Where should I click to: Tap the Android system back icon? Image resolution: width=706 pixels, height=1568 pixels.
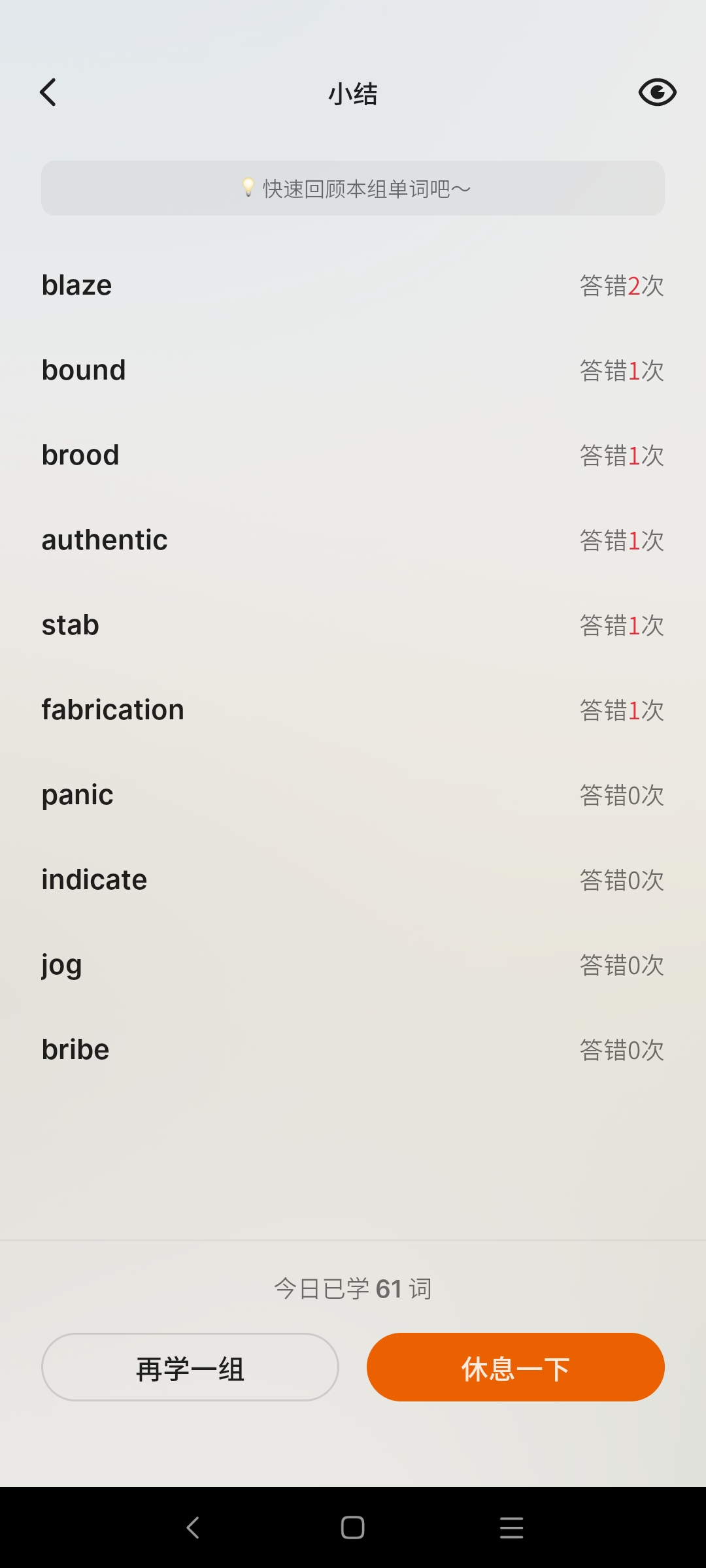(x=193, y=1527)
